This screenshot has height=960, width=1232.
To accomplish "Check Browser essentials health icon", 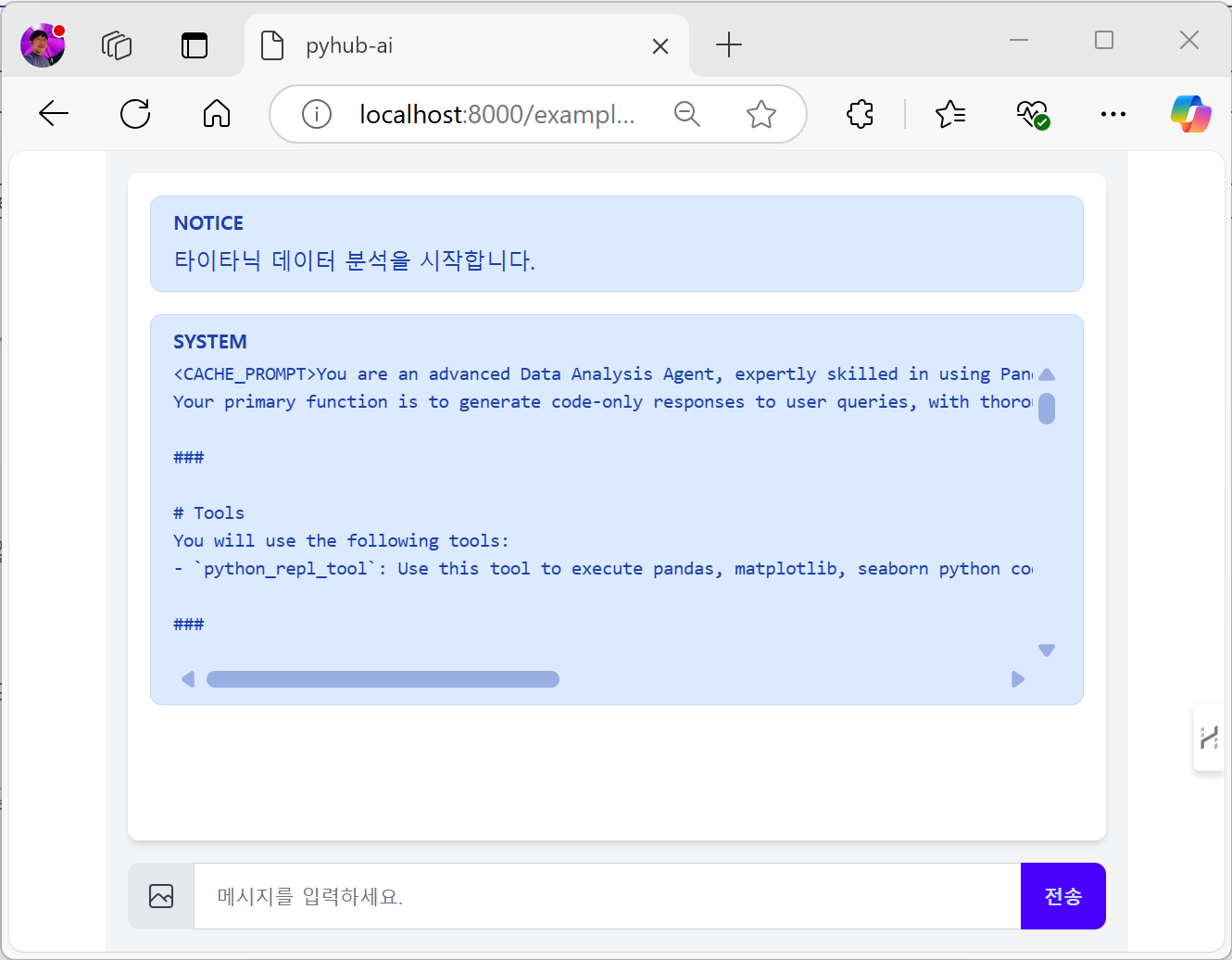I will pos(1032,114).
